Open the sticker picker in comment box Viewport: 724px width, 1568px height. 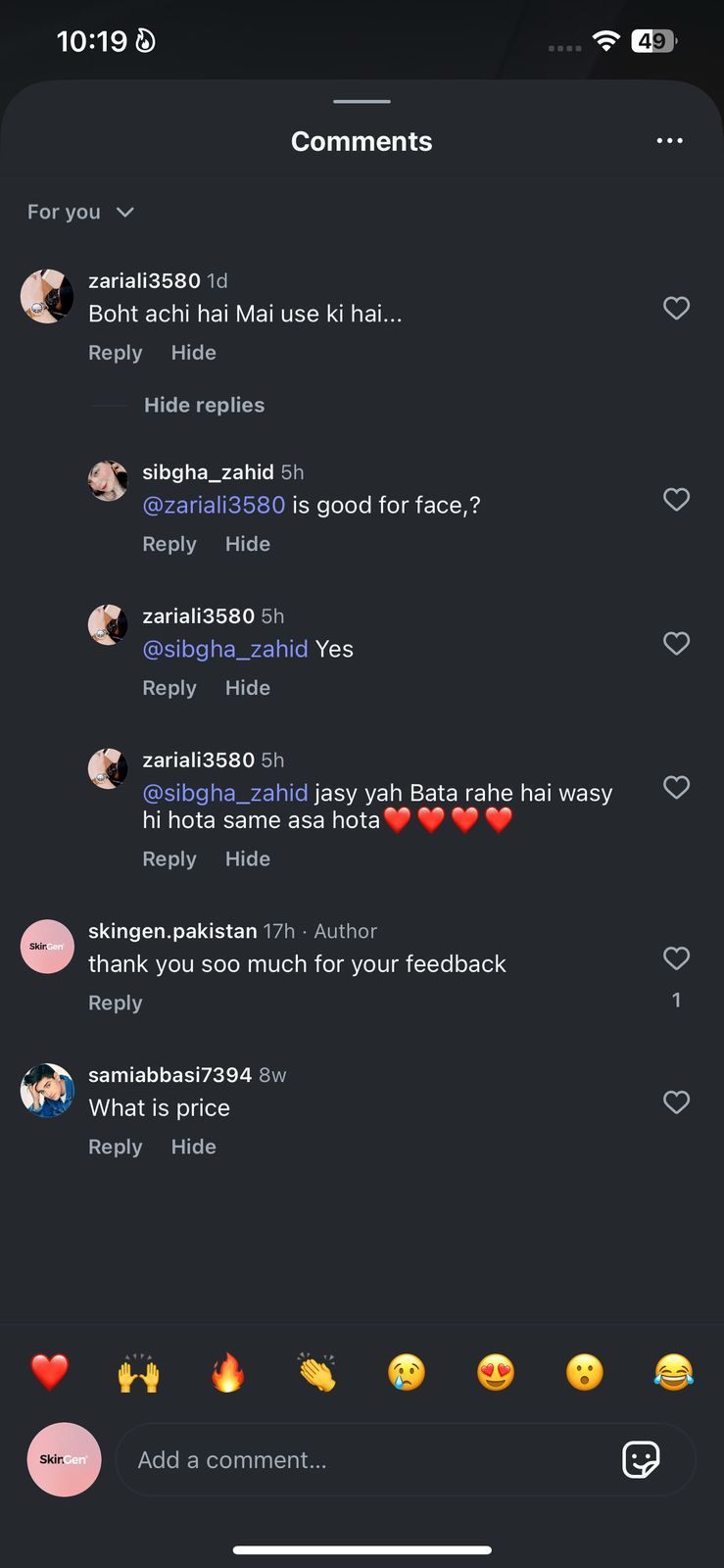coord(641,1459)
